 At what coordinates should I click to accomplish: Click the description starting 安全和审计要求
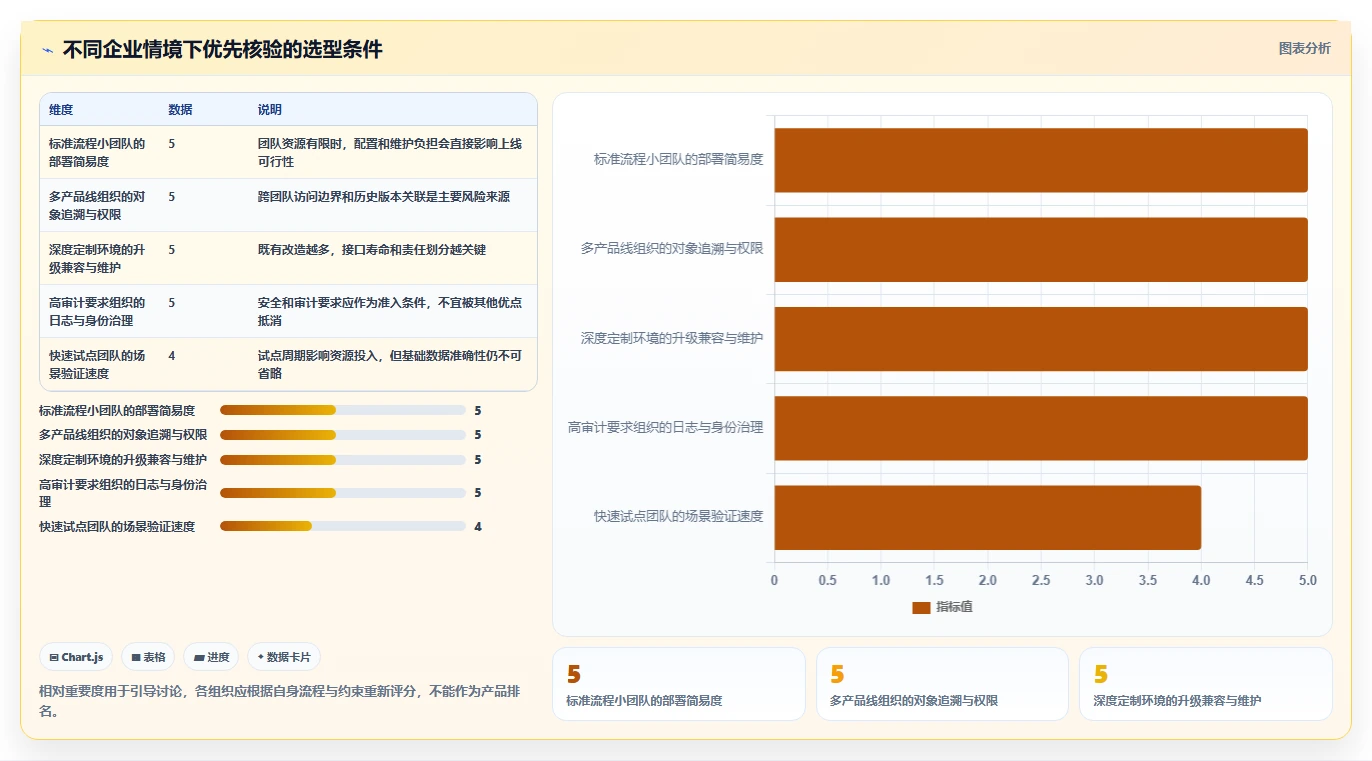tap(390, 311)
